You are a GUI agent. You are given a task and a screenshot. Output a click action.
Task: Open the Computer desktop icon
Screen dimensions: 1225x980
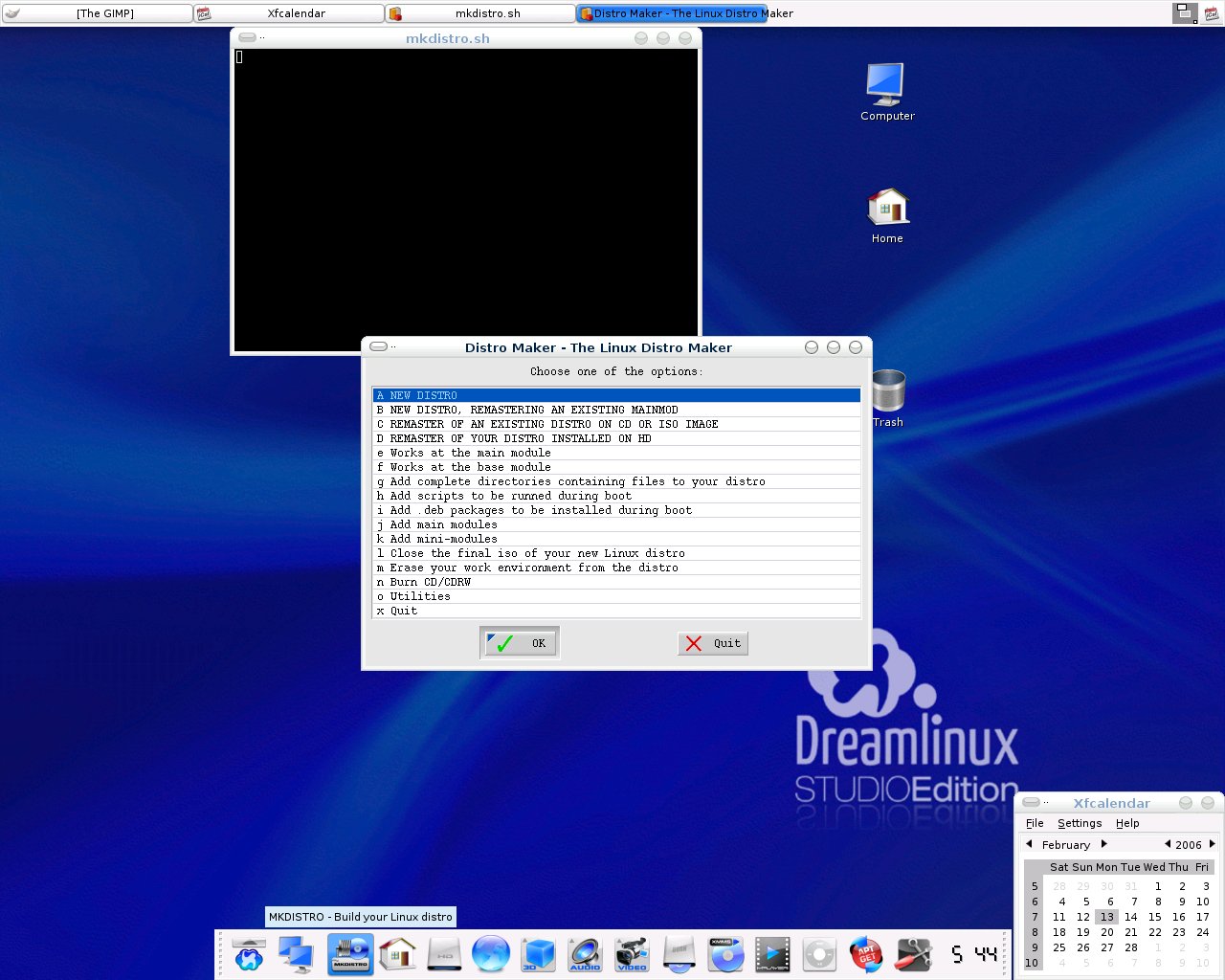point(887,92)
